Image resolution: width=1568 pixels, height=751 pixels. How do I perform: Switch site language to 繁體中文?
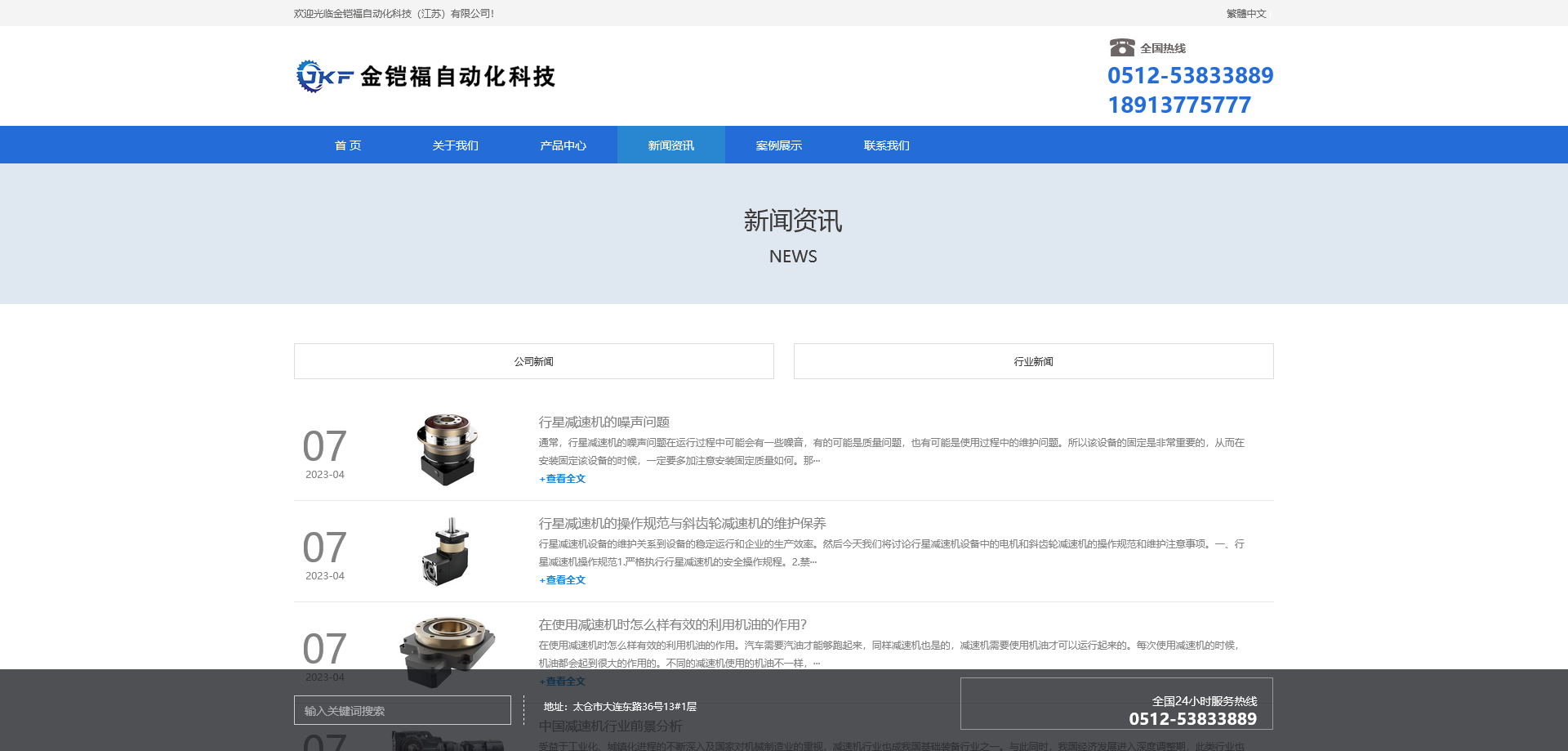(x=1245, y=13)
